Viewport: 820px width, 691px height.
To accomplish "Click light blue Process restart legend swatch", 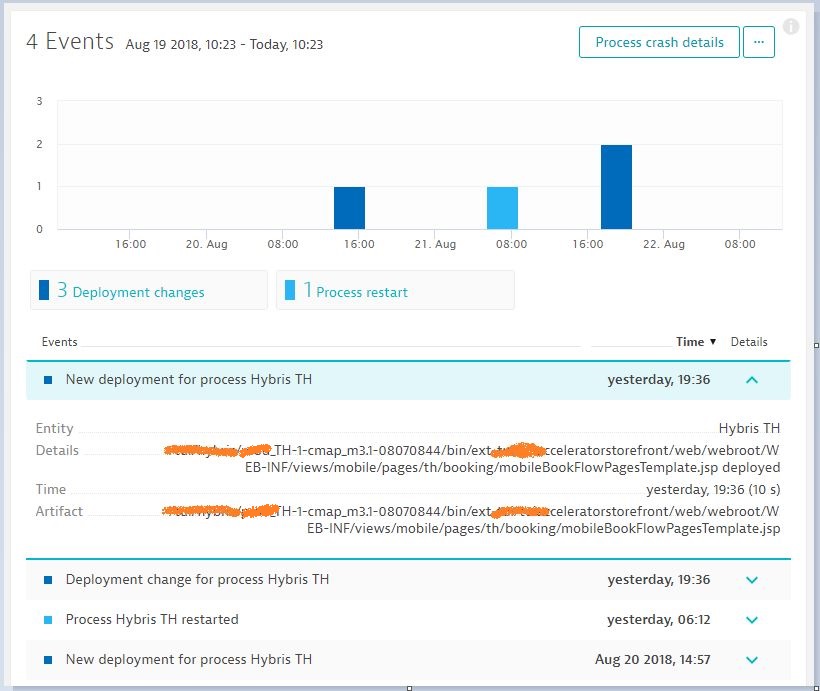I will [290, 291].
